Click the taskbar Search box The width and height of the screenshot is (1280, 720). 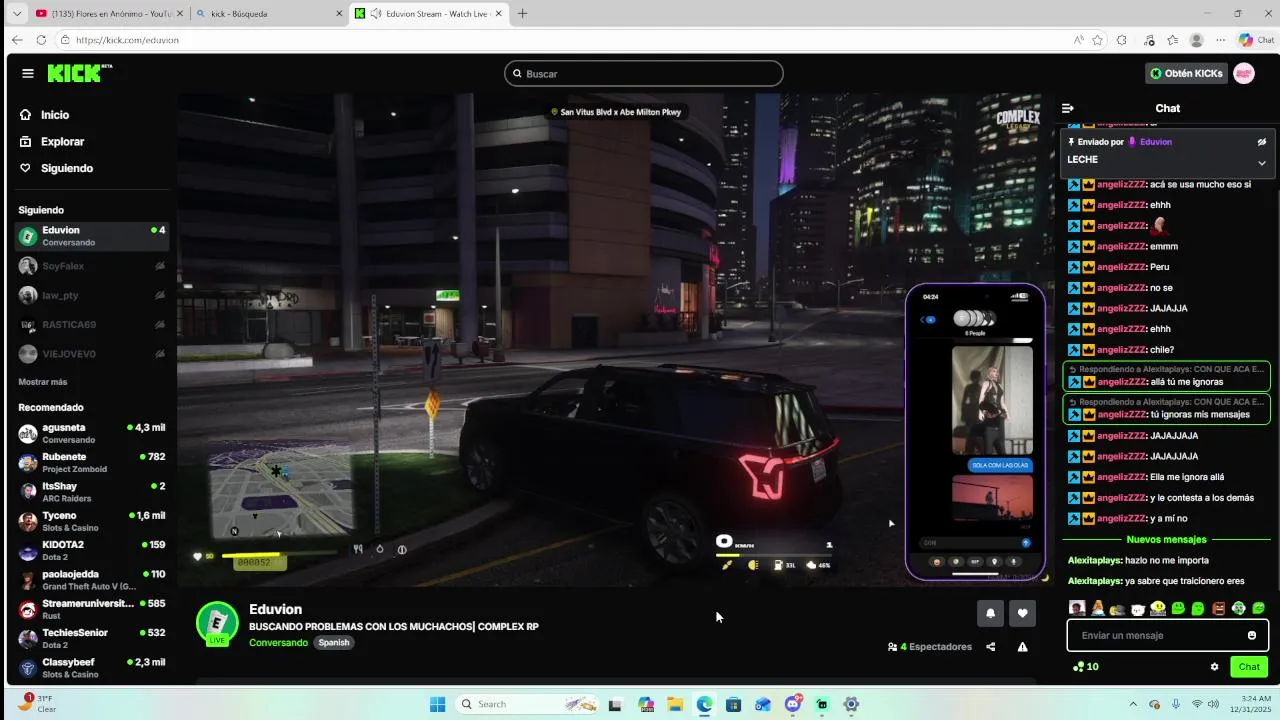[525, 704]
